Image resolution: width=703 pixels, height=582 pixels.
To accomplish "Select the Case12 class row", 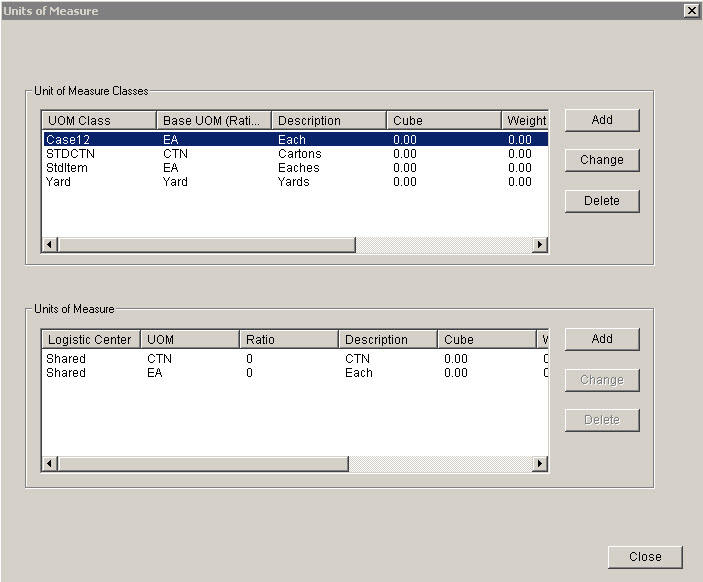I will 295,139.
